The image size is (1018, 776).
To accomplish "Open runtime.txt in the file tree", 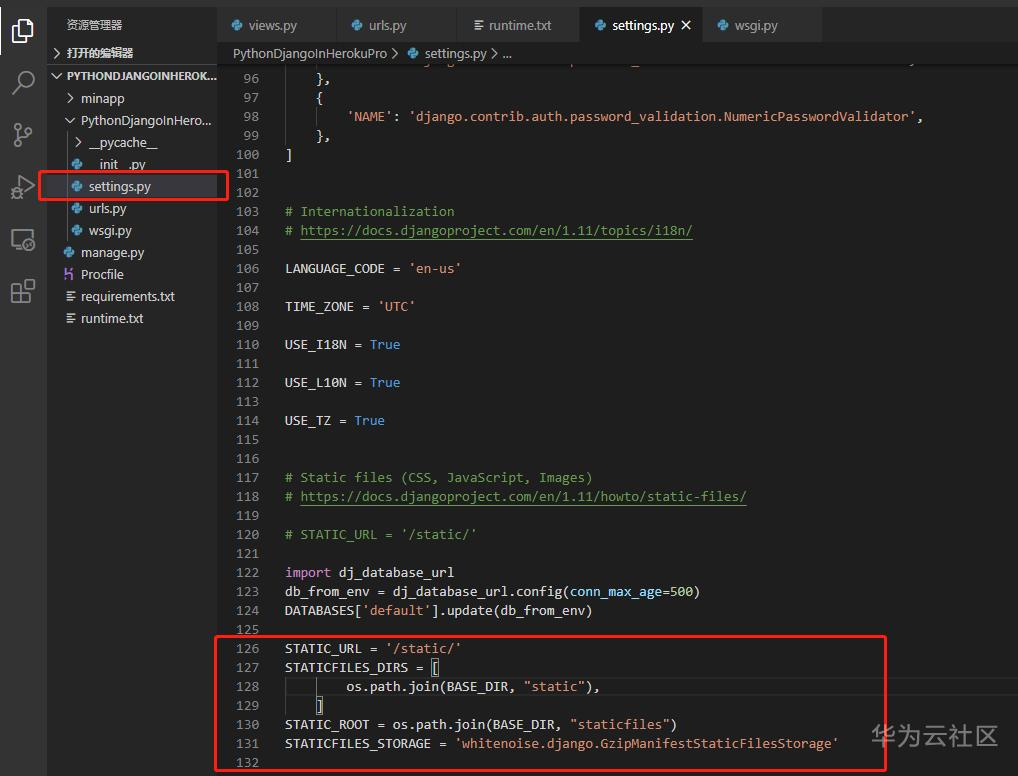I will pyautogui.click(x=132, y=319).
